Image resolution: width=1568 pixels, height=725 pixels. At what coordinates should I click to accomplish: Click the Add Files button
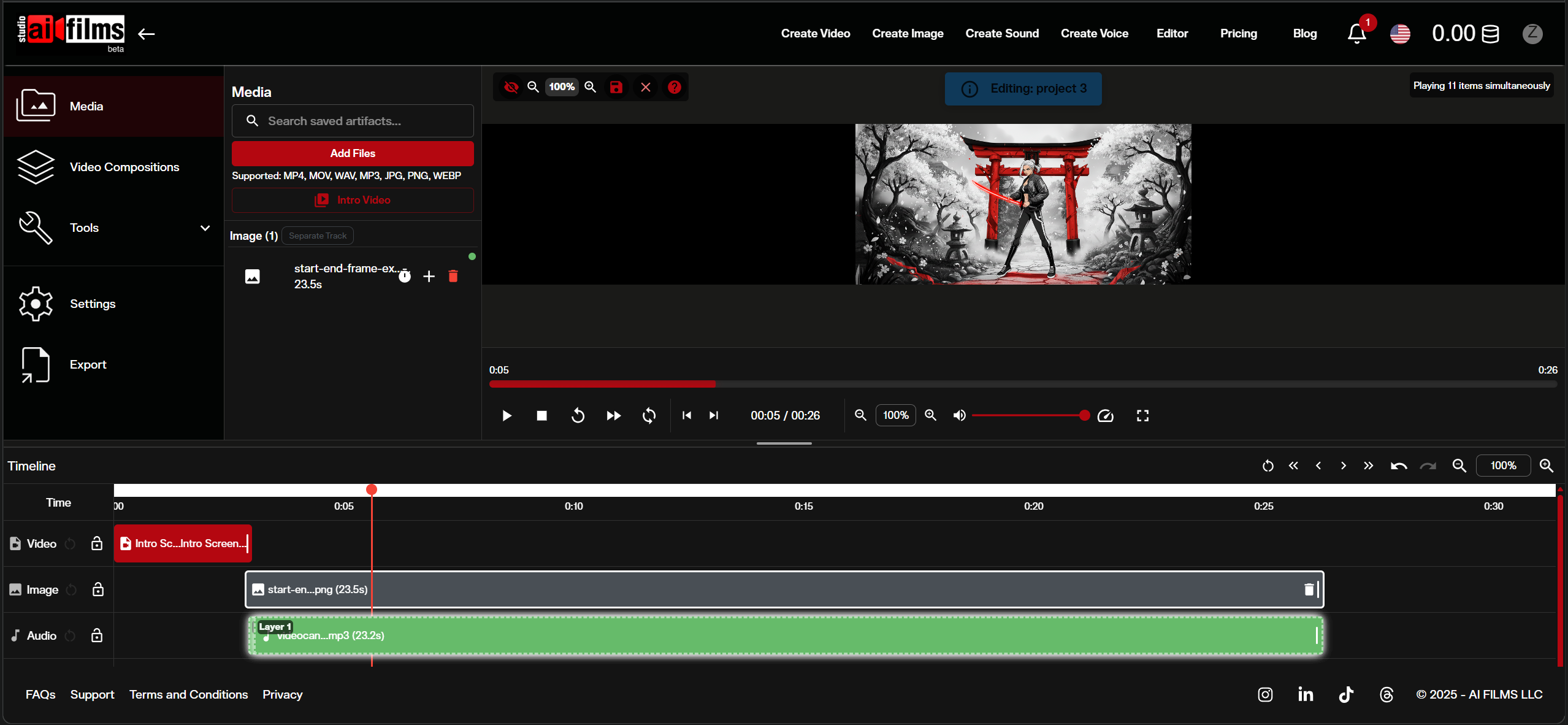pyautogui.click(x=353, y=153)
